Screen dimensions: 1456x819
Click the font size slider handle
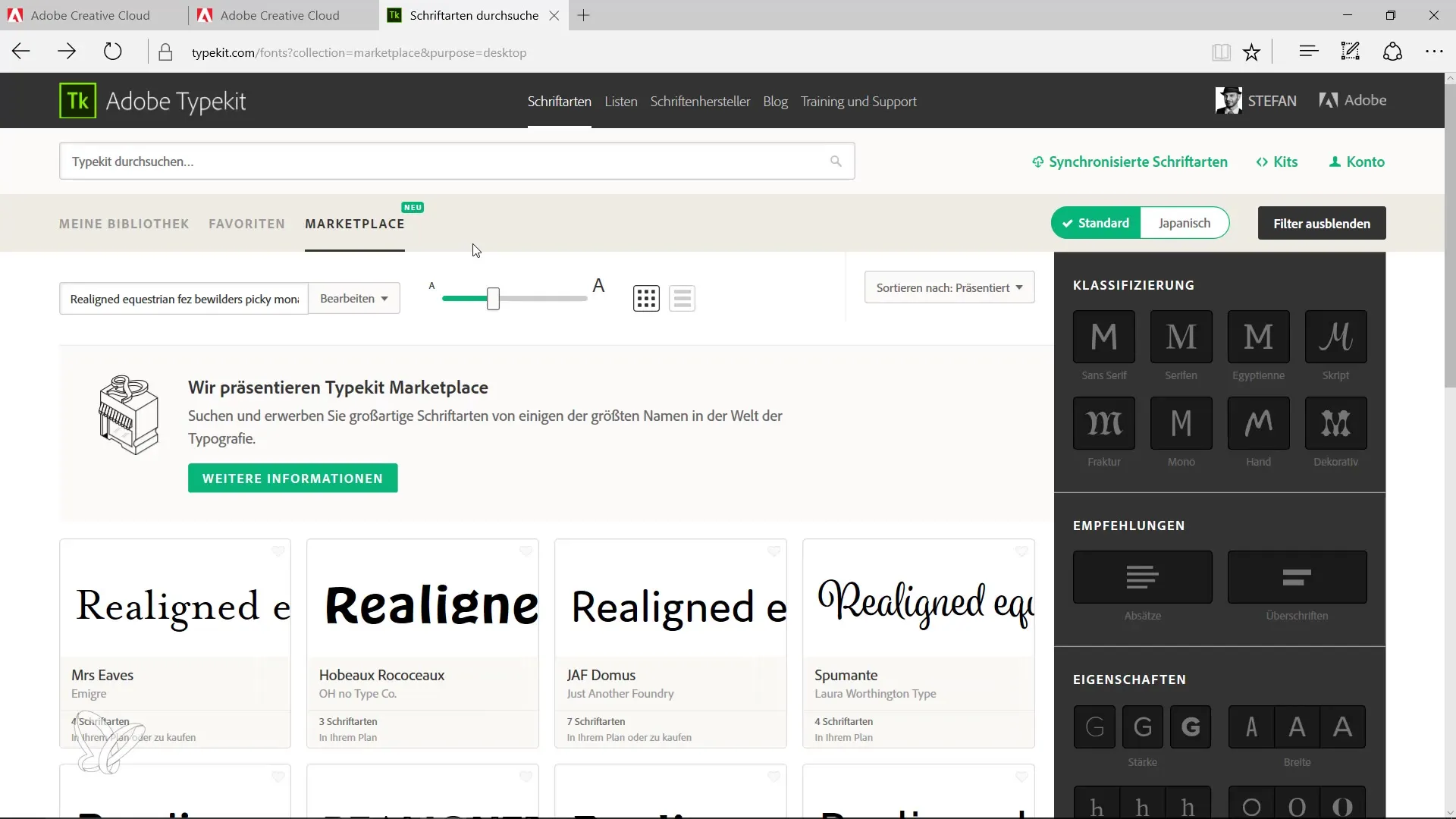coord(493,299)
